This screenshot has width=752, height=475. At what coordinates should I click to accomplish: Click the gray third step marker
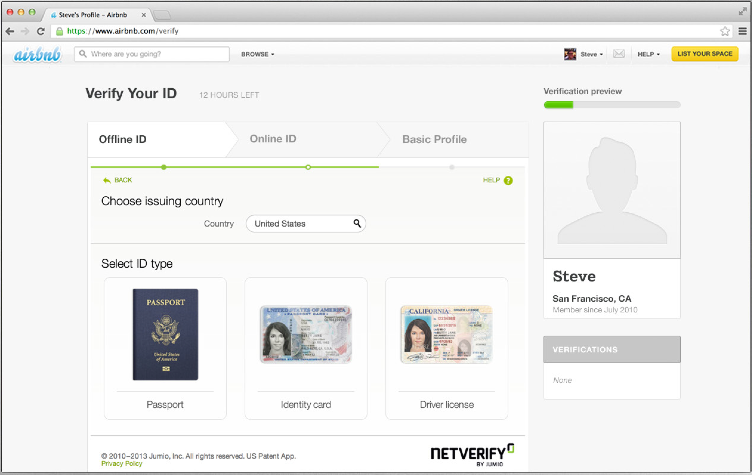point(452,167)
